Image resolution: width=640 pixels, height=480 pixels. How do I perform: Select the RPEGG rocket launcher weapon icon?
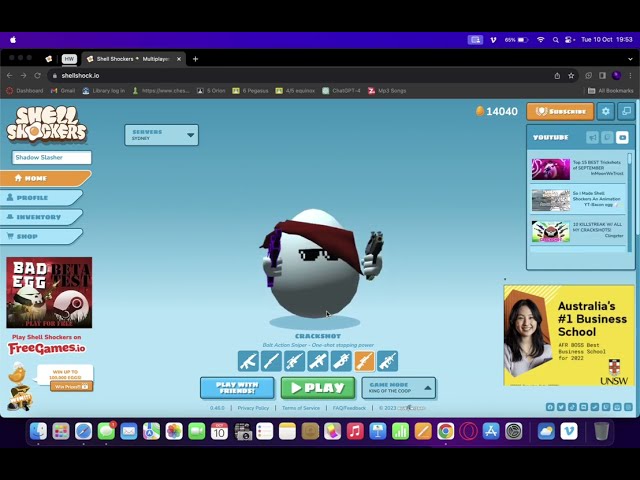tap(318, 361)
